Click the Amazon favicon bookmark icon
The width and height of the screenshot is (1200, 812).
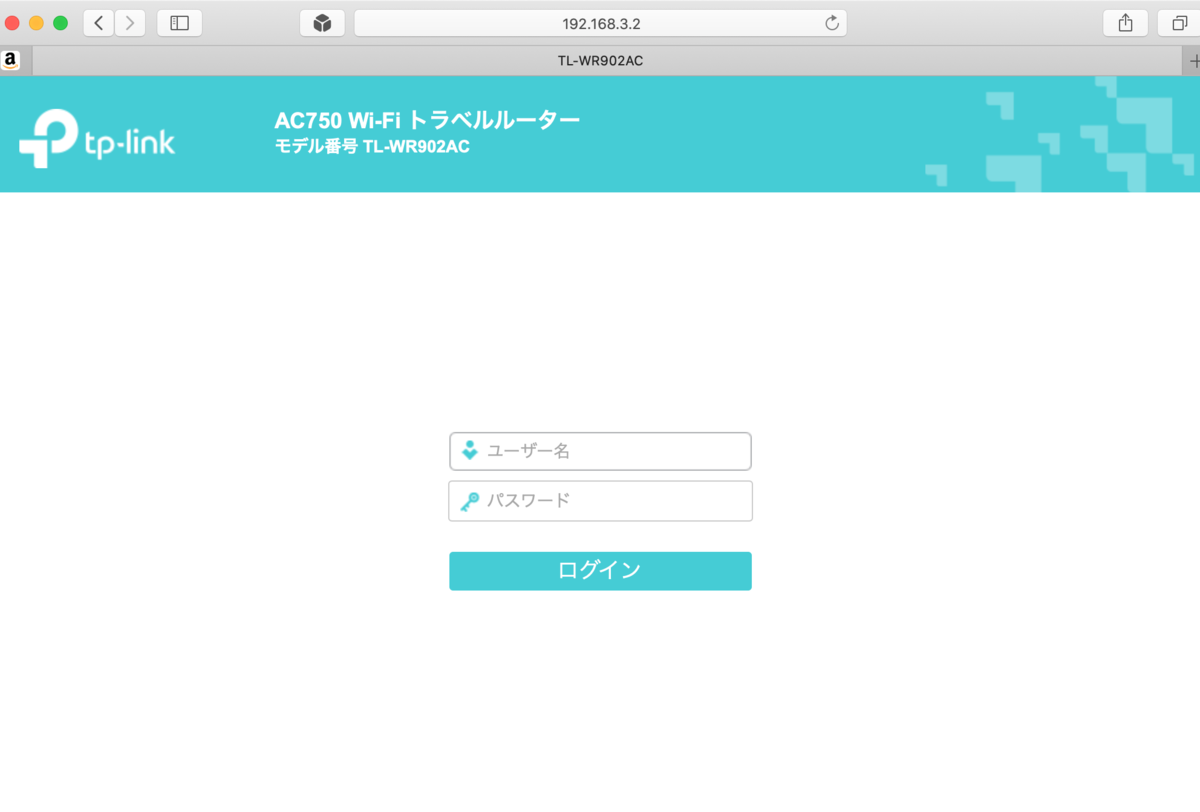pyautogui.click(x=11, y=59)
